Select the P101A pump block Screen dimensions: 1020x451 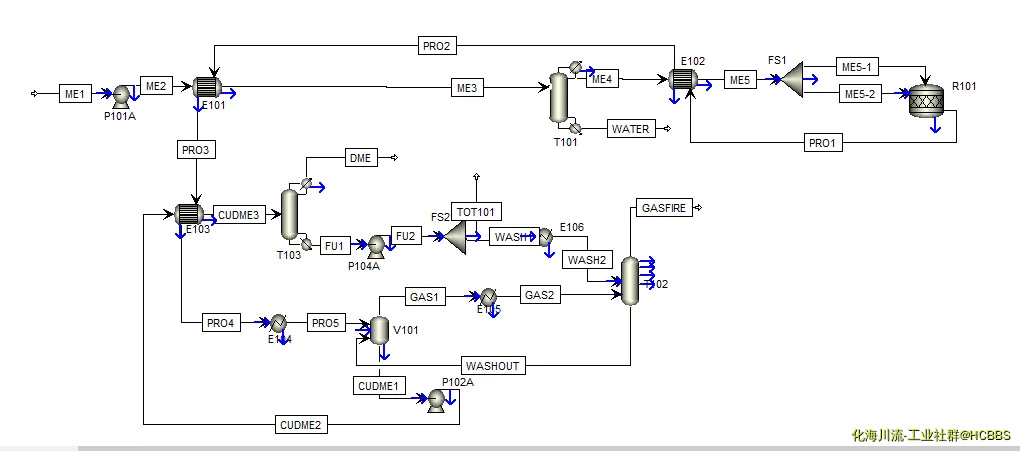click(x=122, y=96)
